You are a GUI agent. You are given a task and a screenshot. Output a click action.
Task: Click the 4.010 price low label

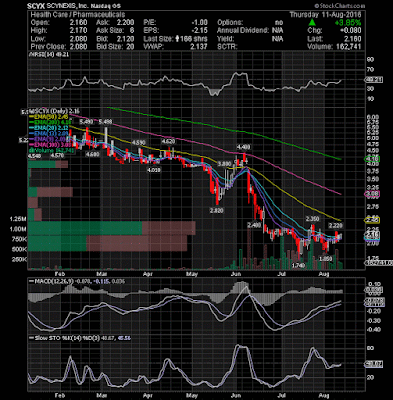click(154, 170)
